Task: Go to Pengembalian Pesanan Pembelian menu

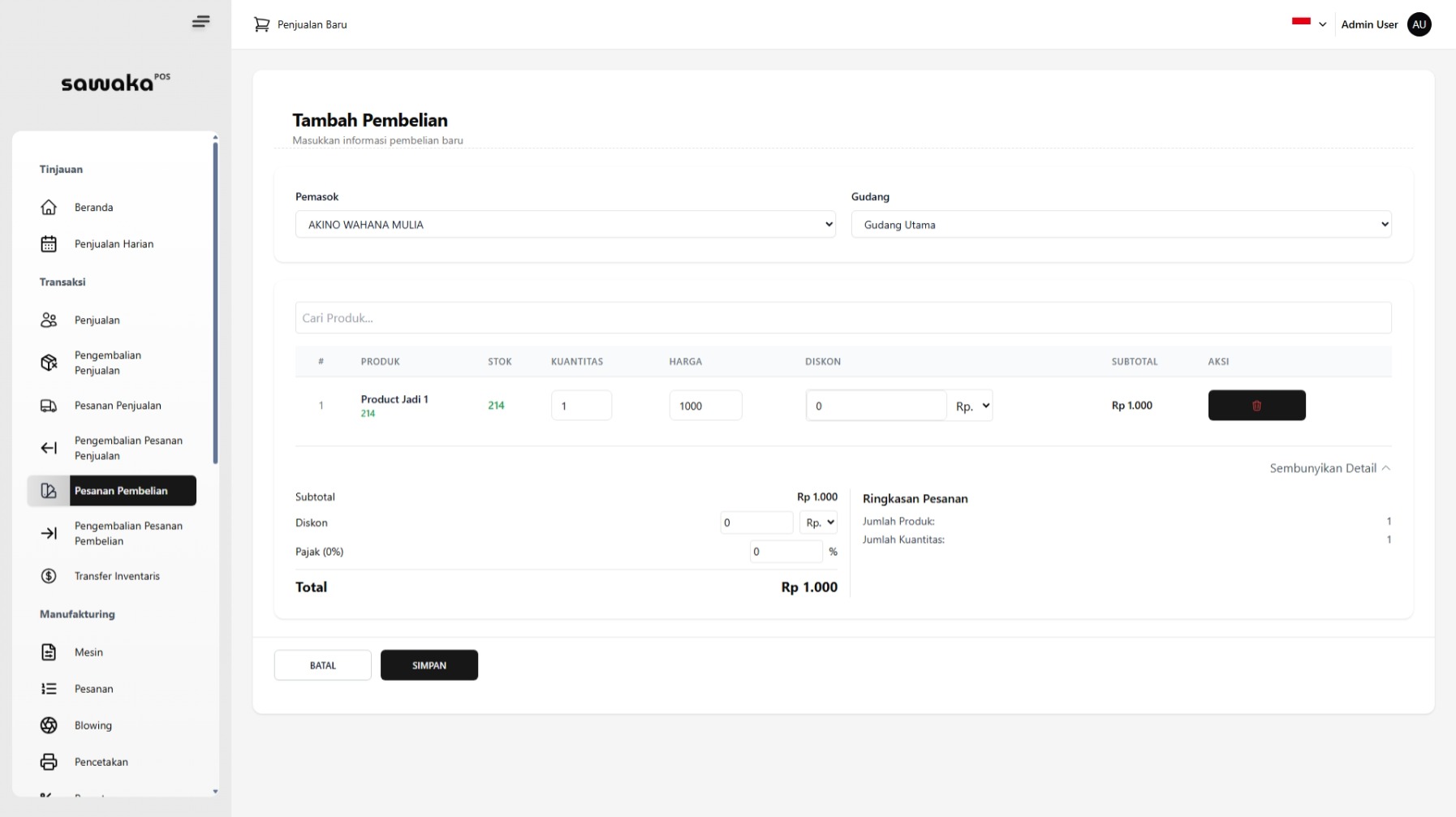Action: point(127,533)
